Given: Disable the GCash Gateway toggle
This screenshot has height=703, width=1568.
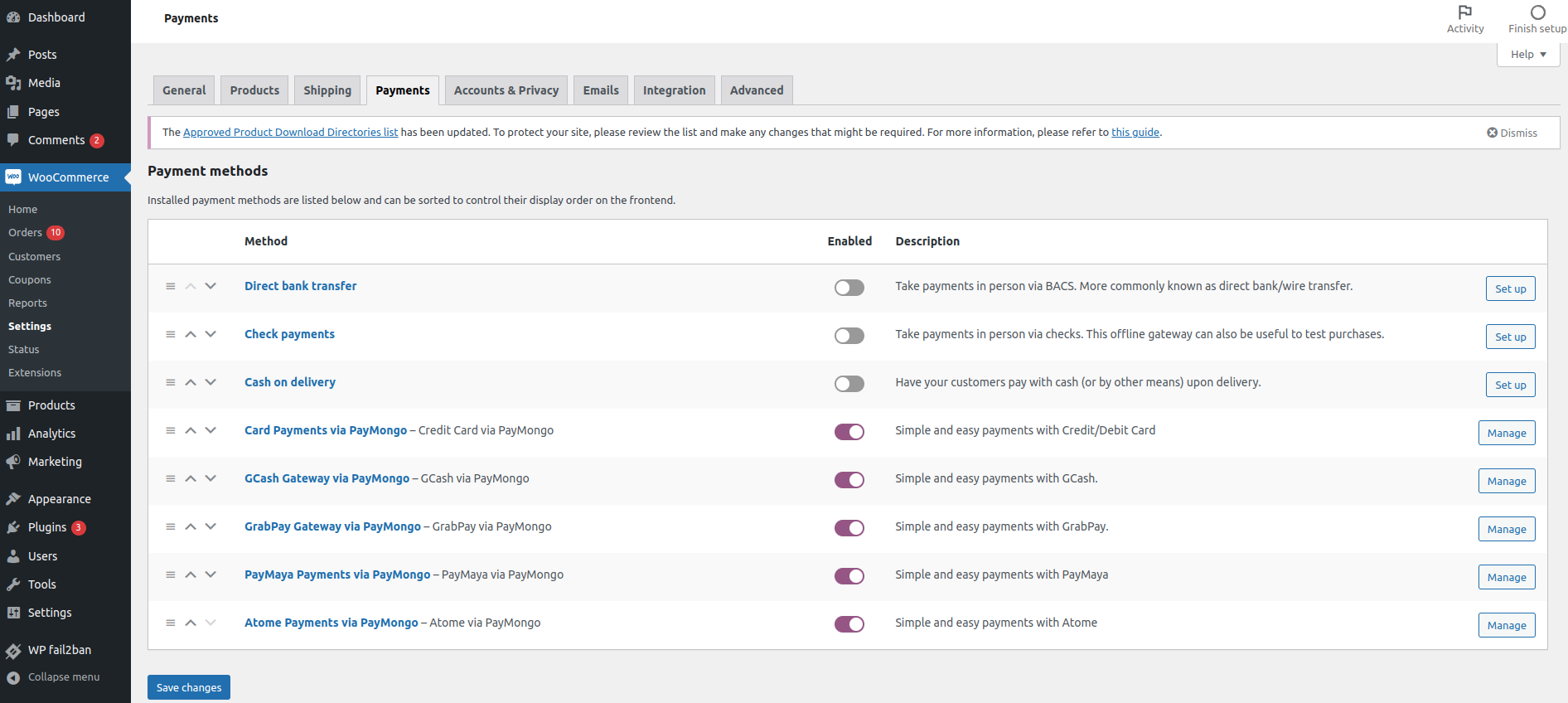Looking at the screenshot, I should (x=849, y=480).
